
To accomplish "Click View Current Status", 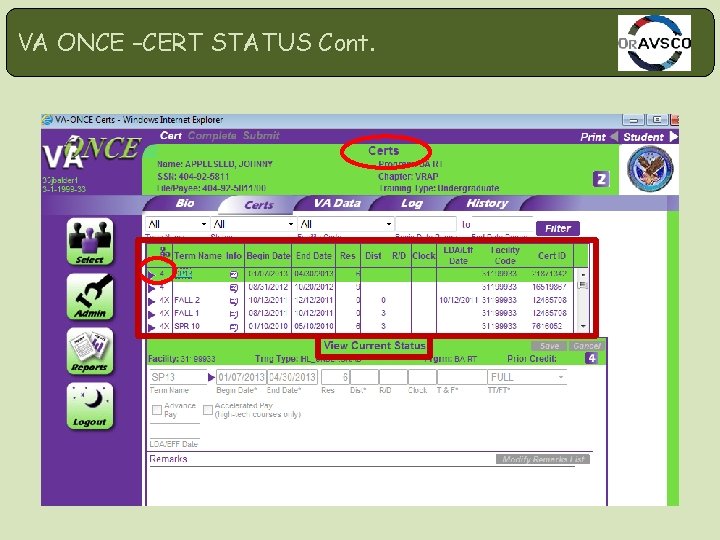I will [374, 346].
